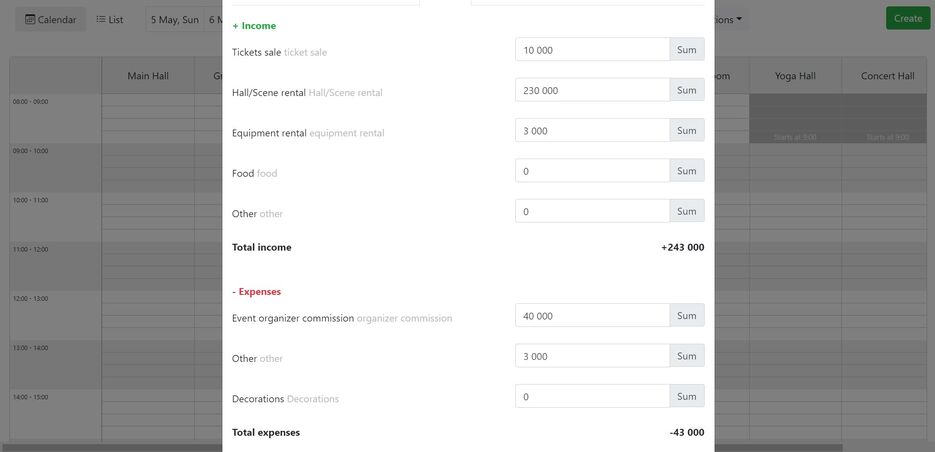Switch to the List view
Screen dimensions: 935x452
point(110,19)
